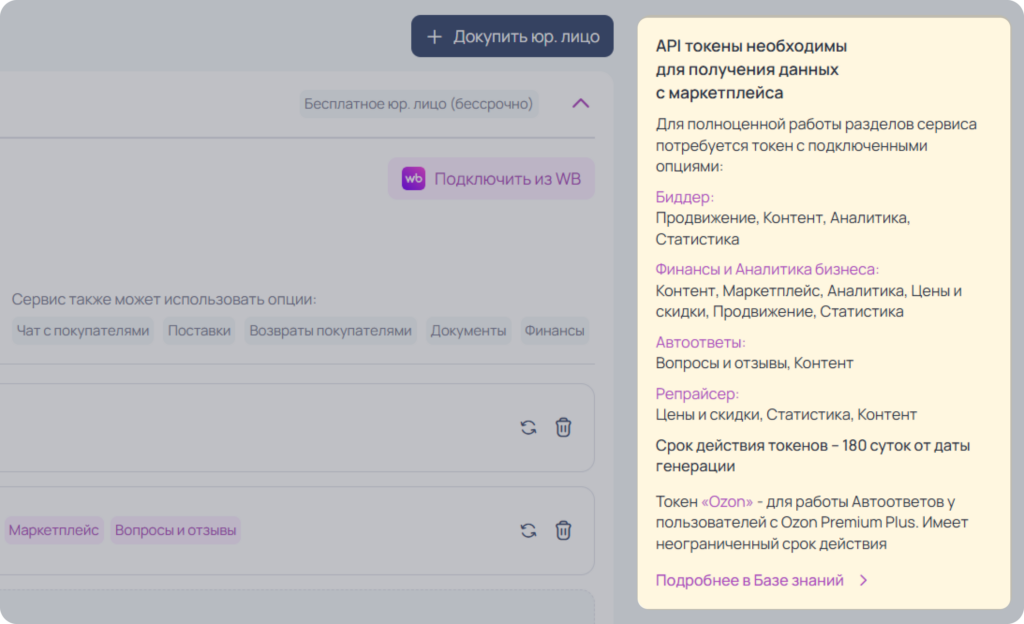The height and width of the screenshot is (624, 1024).
Task: Click the Маркетплейс tag
Action: click(x=54, y=531)
